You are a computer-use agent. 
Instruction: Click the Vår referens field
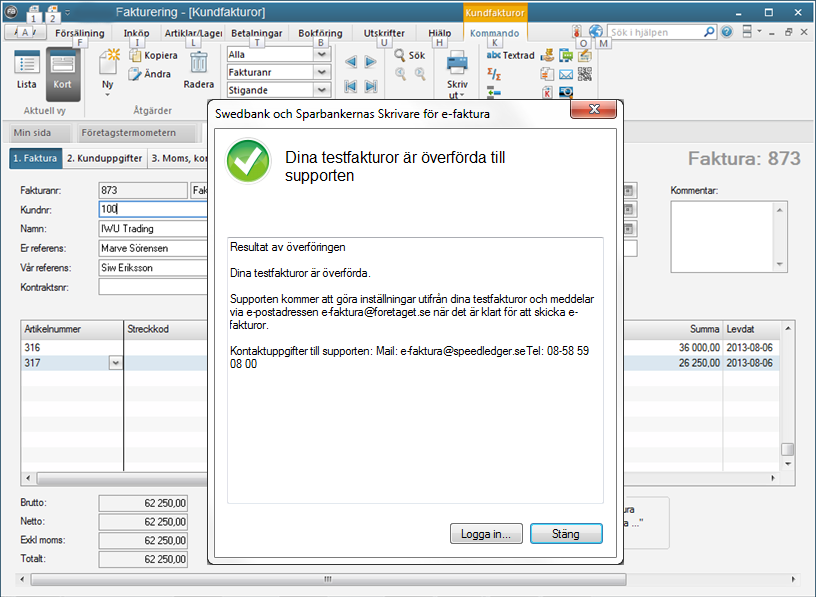click(153, 268)
